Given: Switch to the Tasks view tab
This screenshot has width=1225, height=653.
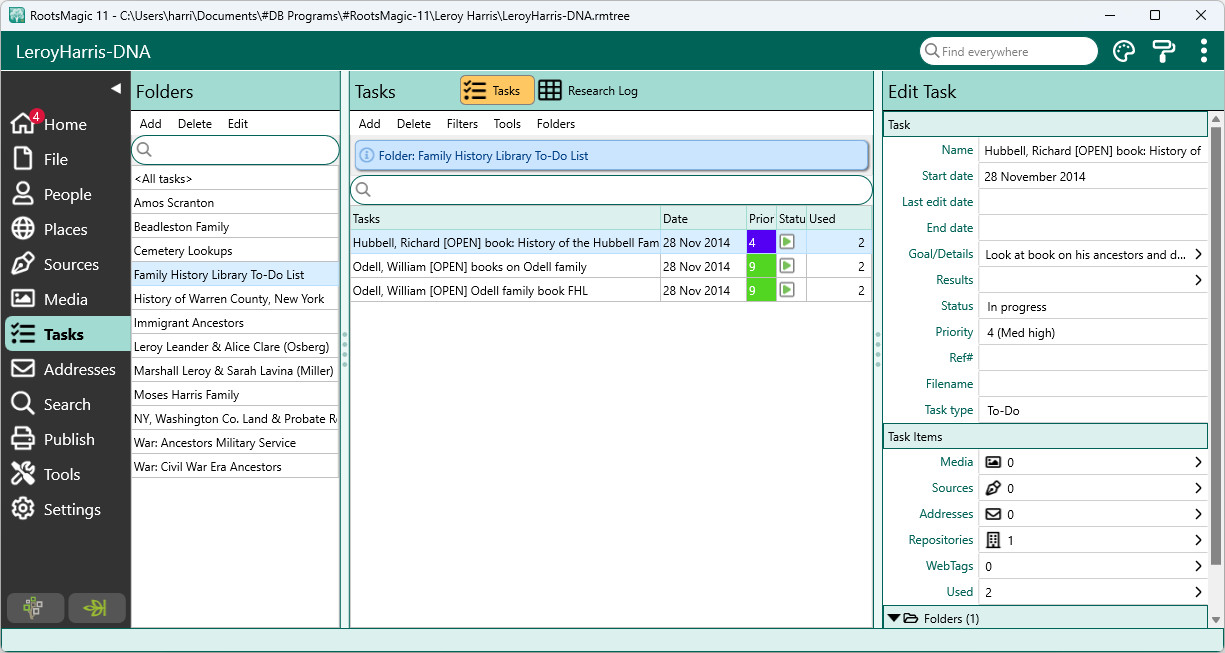Looking at the screenshot, I should 497,90.
